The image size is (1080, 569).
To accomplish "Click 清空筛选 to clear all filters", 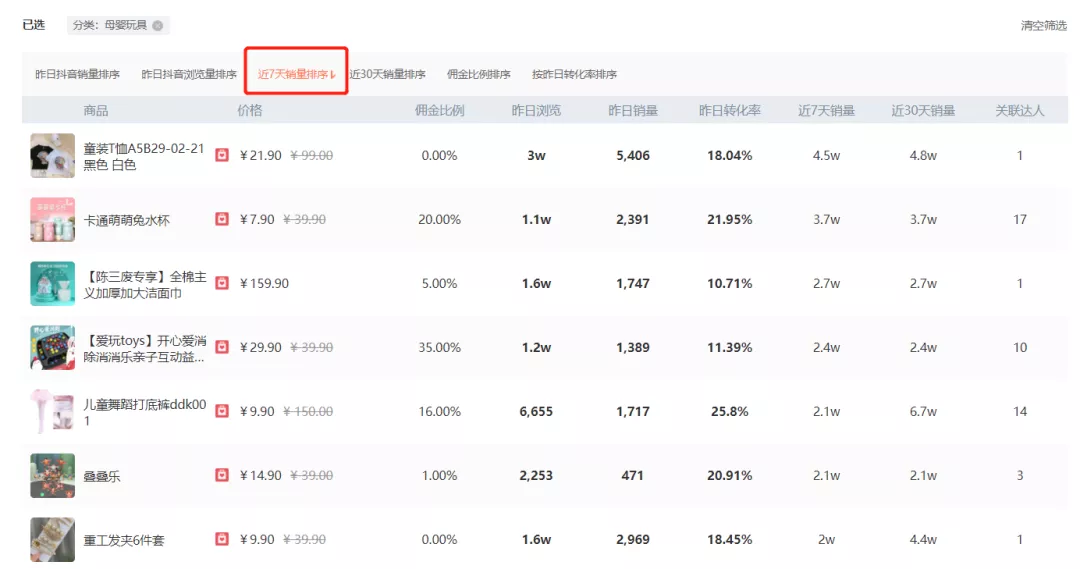I will (1043, 26).
